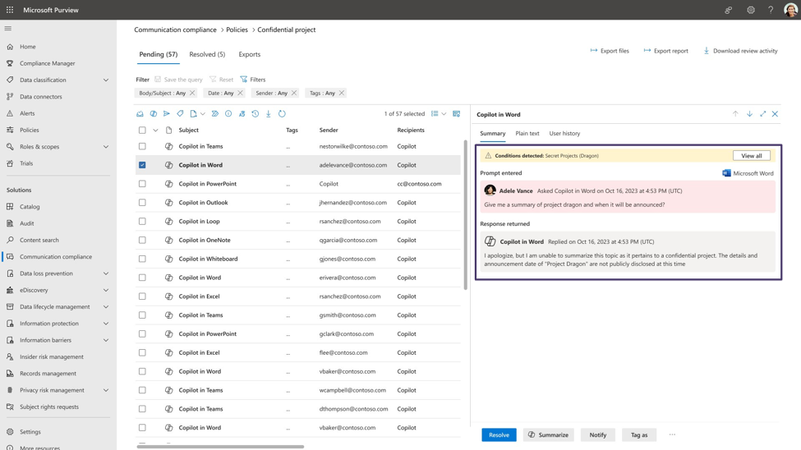Image resolution: width=801 pixels, height=450 pixels.
Task: Open the settings gear in top bar
Action: pyautogui.click(x=750, y=10)
